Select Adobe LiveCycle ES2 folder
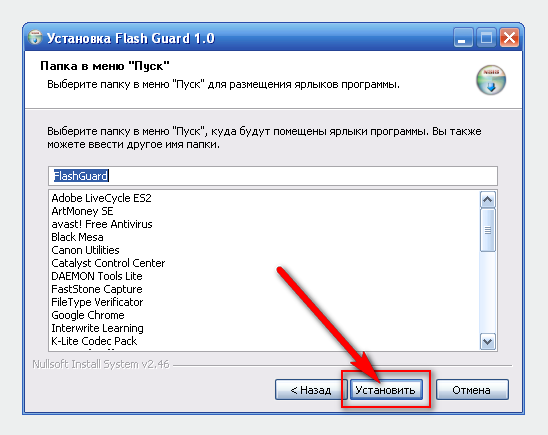 point(101,198)
